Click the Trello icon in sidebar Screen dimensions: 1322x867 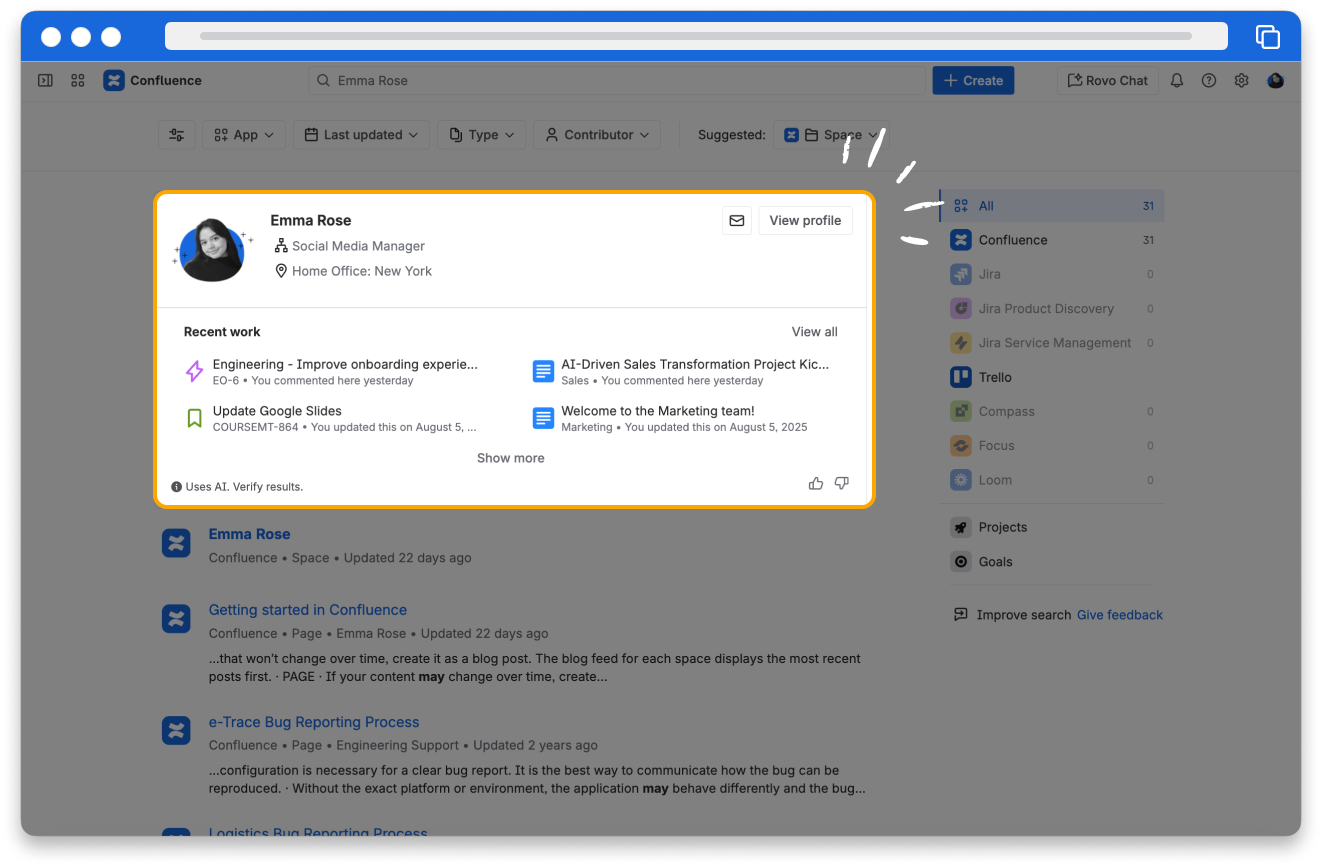[961, 377]
